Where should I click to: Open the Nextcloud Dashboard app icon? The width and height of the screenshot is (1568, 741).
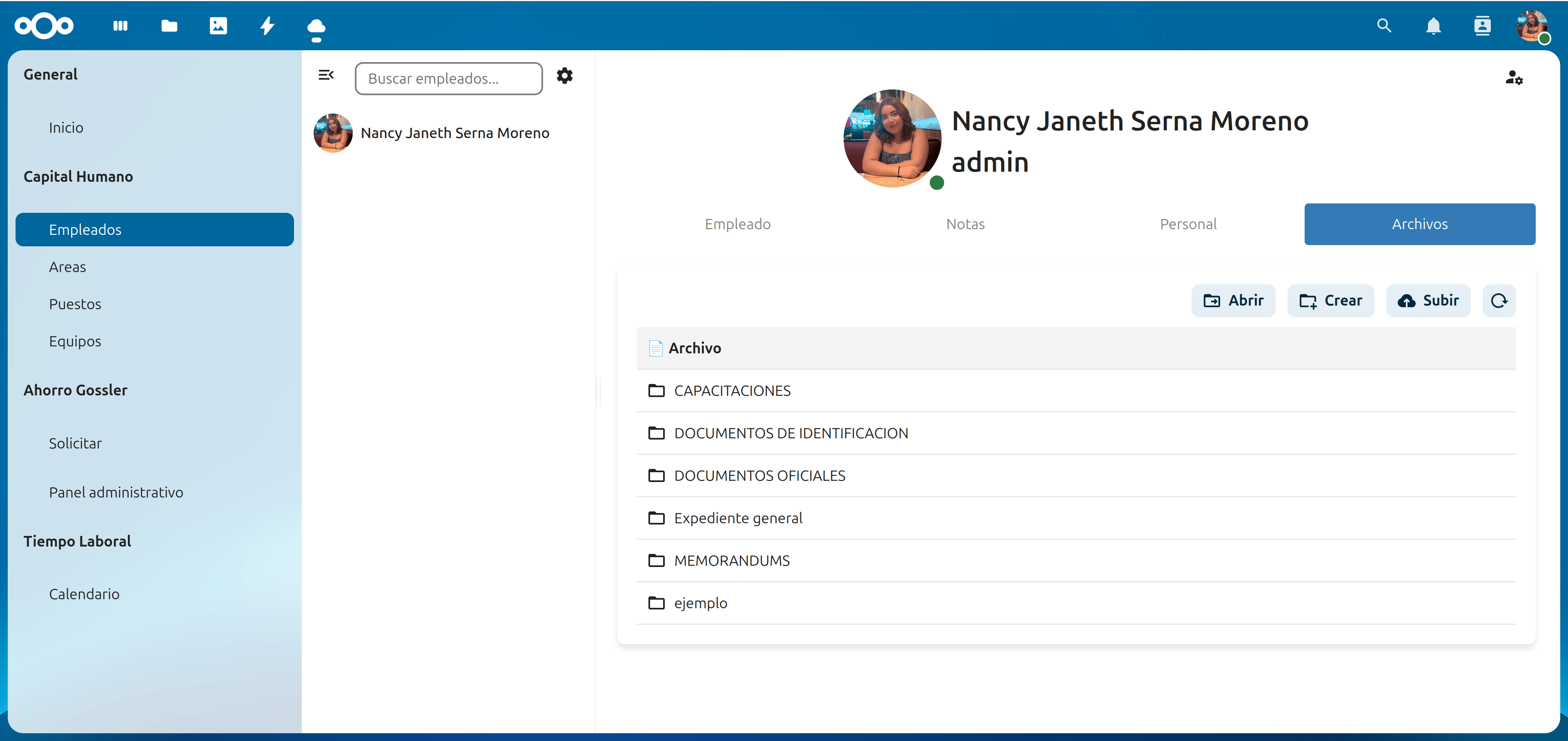(120, 26)
